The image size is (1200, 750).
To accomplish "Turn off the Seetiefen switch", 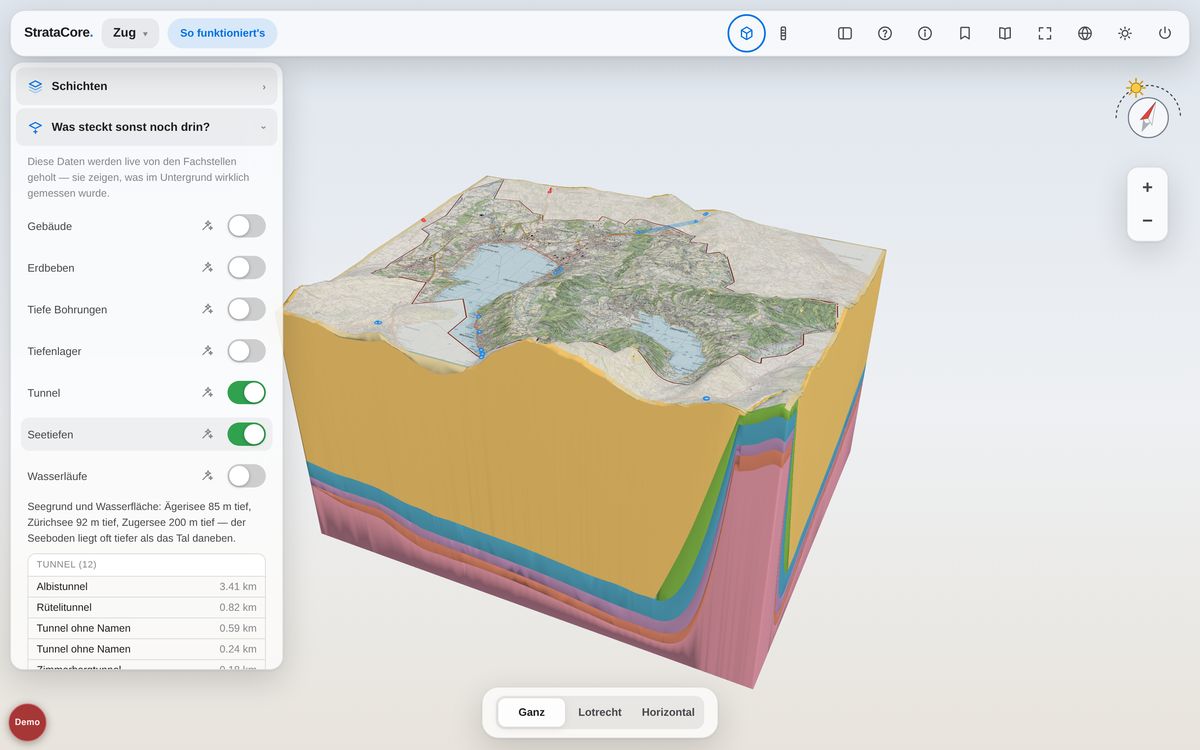I will click(247, 434).
